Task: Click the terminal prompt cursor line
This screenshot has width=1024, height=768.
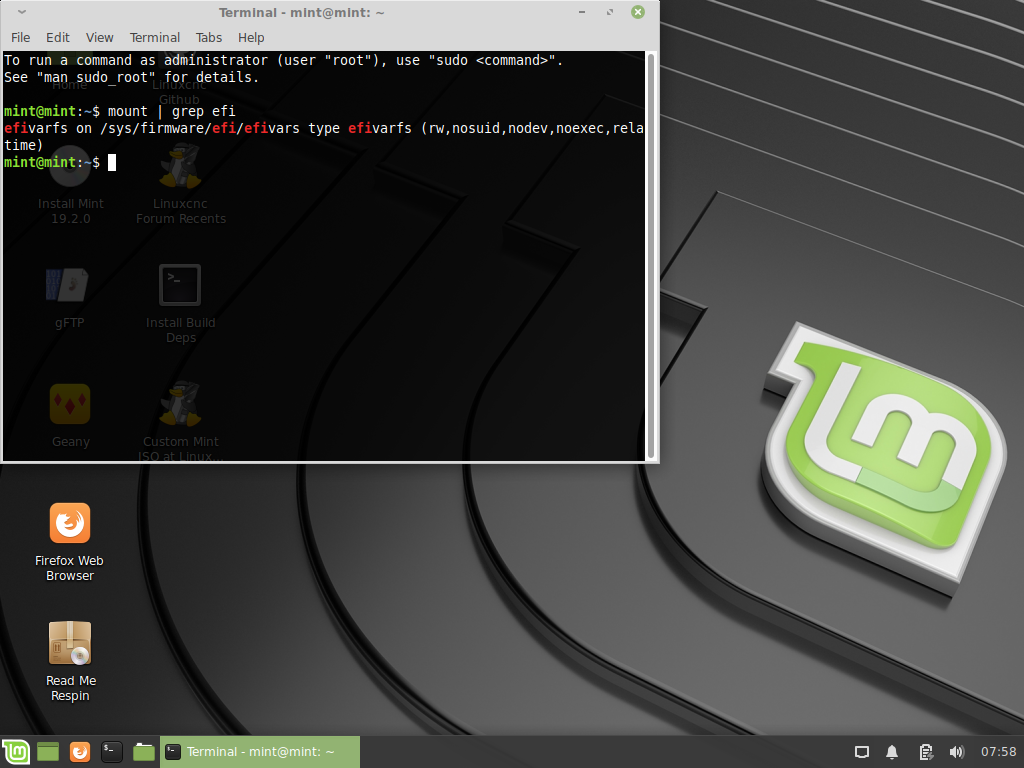Action: [60, 162]
